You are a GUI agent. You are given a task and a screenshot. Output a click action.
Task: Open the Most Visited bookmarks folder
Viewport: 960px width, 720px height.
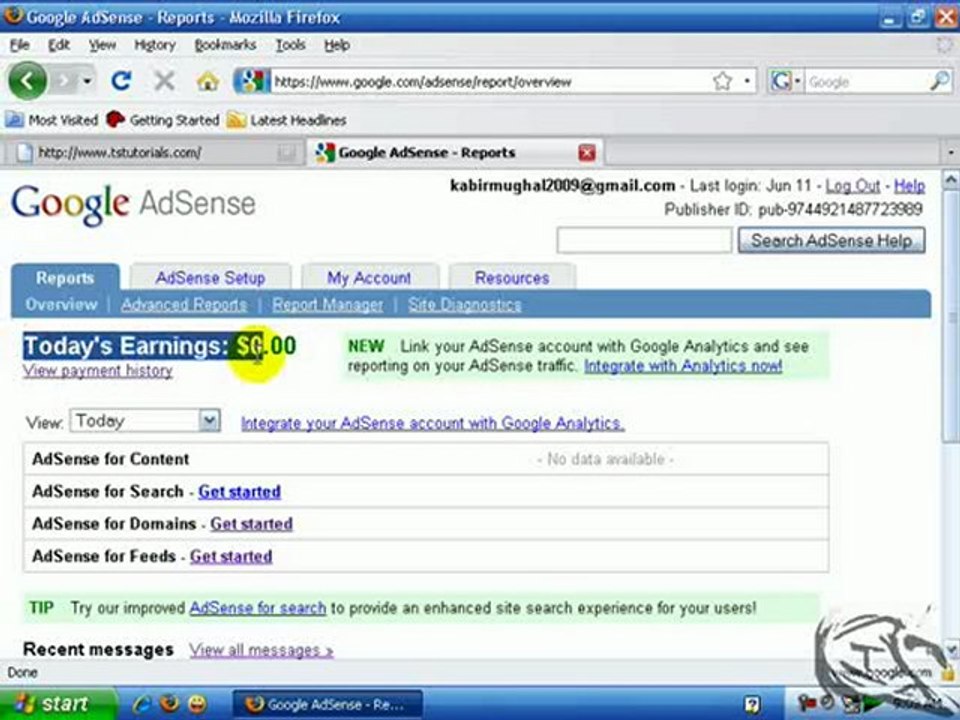pyautogui.click(x=51, y=120)
